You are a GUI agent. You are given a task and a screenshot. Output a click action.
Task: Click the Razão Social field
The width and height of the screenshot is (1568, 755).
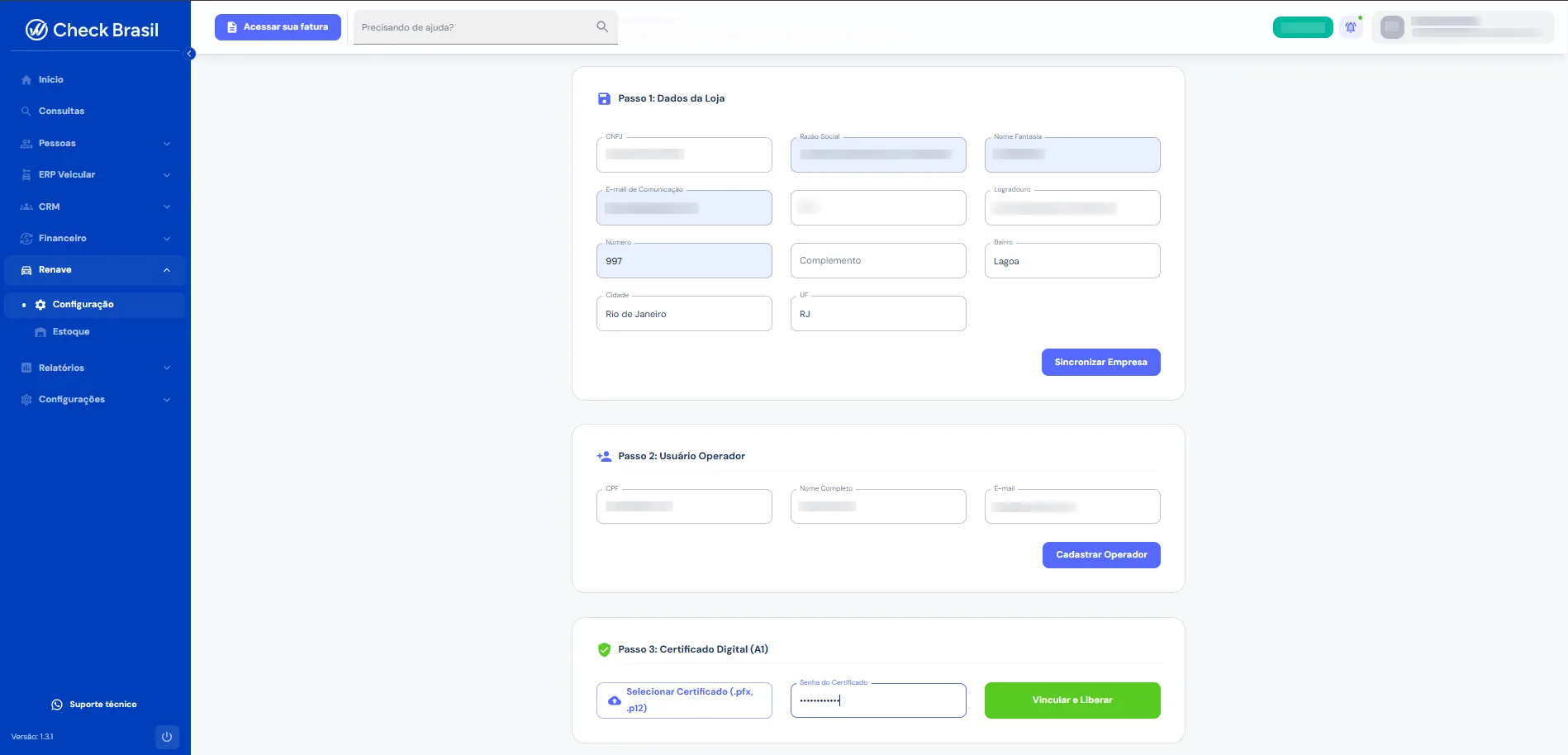pyautogui.click(x=878, y=154)
